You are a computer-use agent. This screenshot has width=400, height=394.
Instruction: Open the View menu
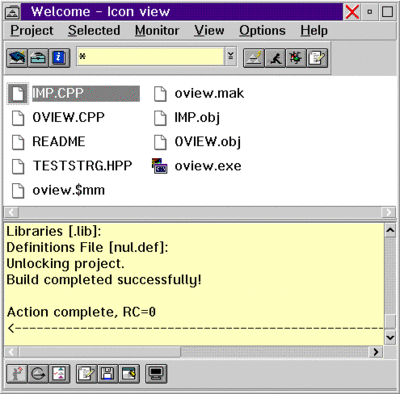point(209,30)
